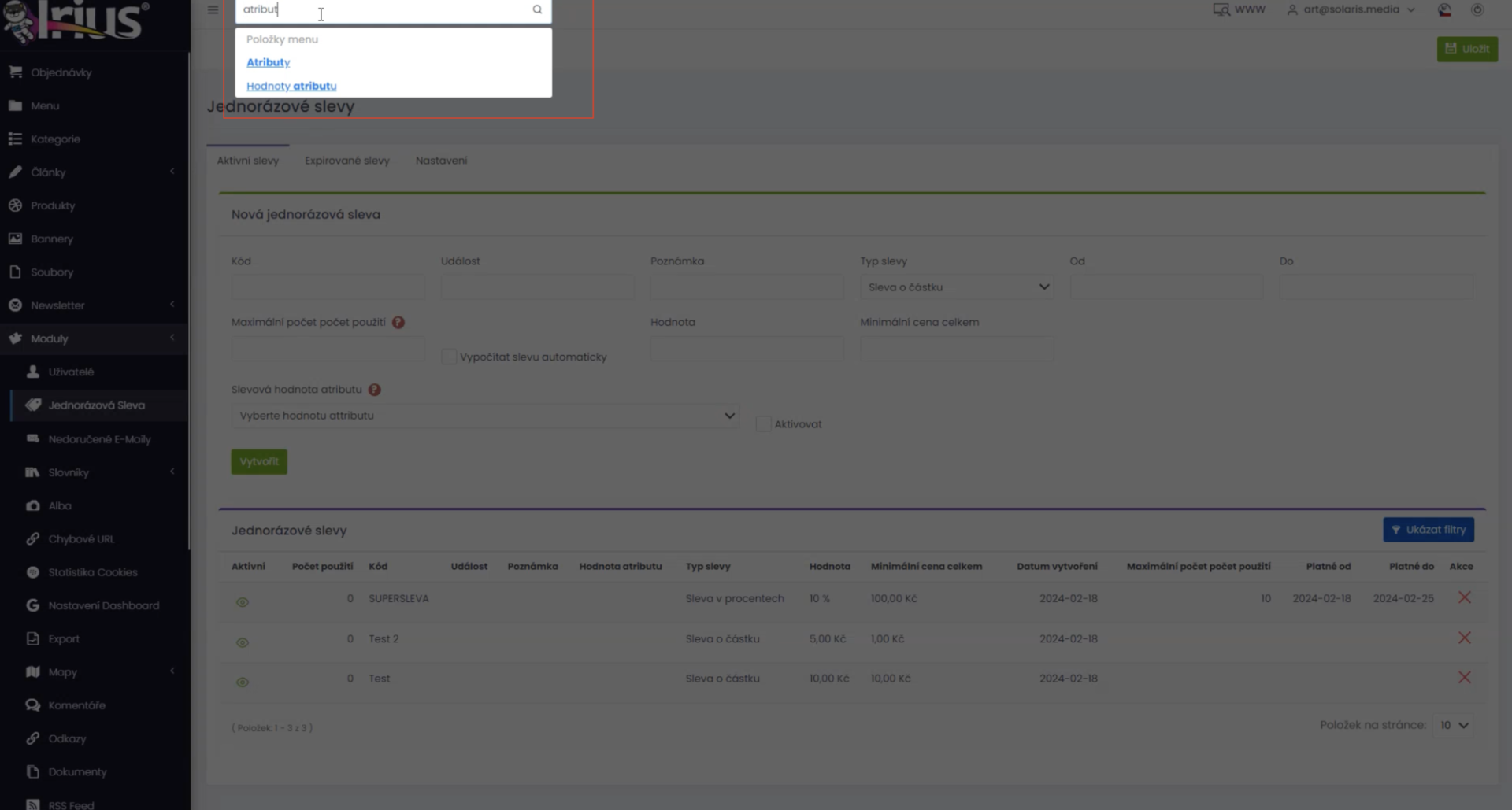Click the power icon in top bar
Viewport: 1512px width, 810px height.
tap(1477, 9)
